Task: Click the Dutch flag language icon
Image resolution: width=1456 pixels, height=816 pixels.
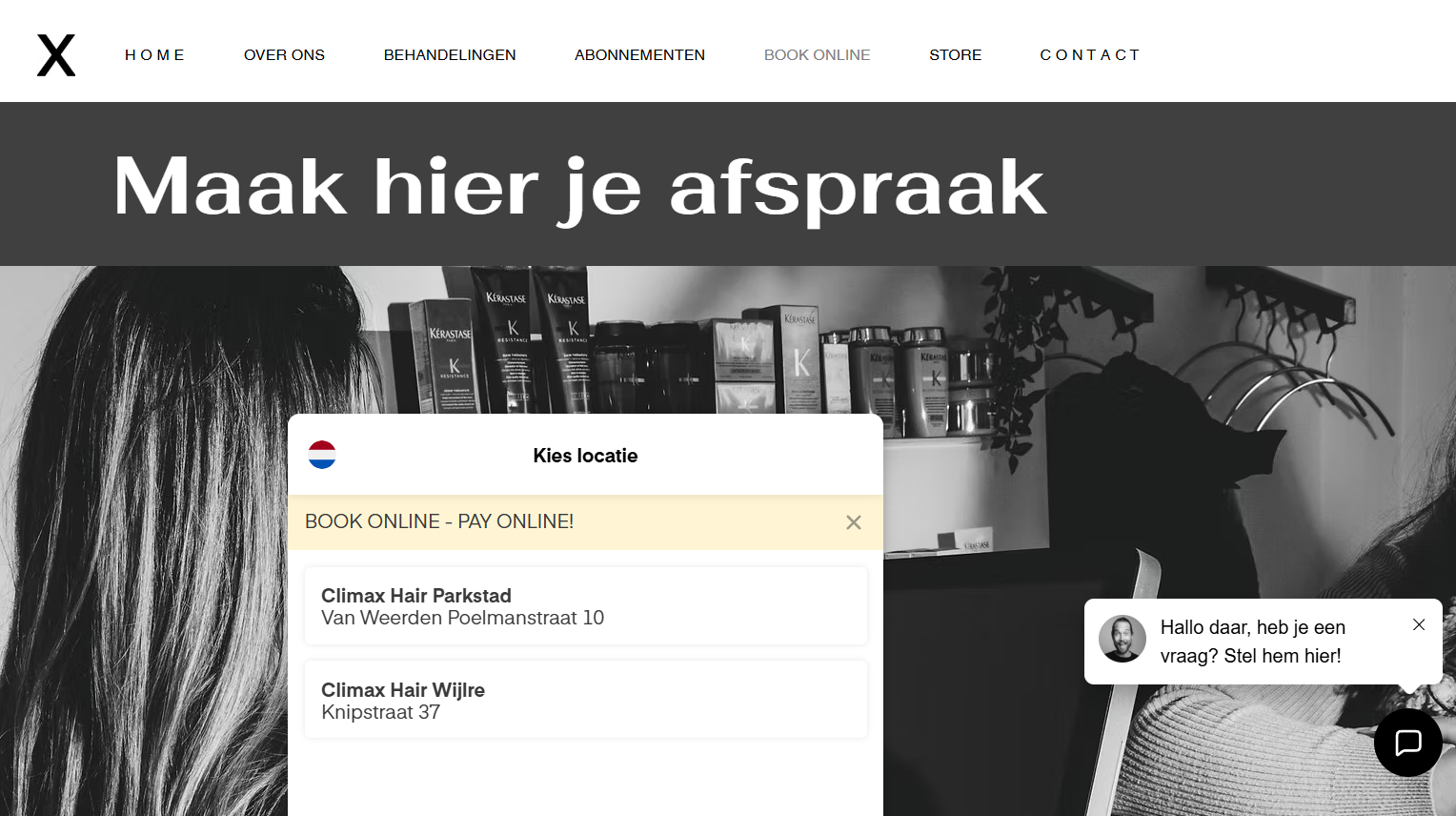Action: (322, 455)
